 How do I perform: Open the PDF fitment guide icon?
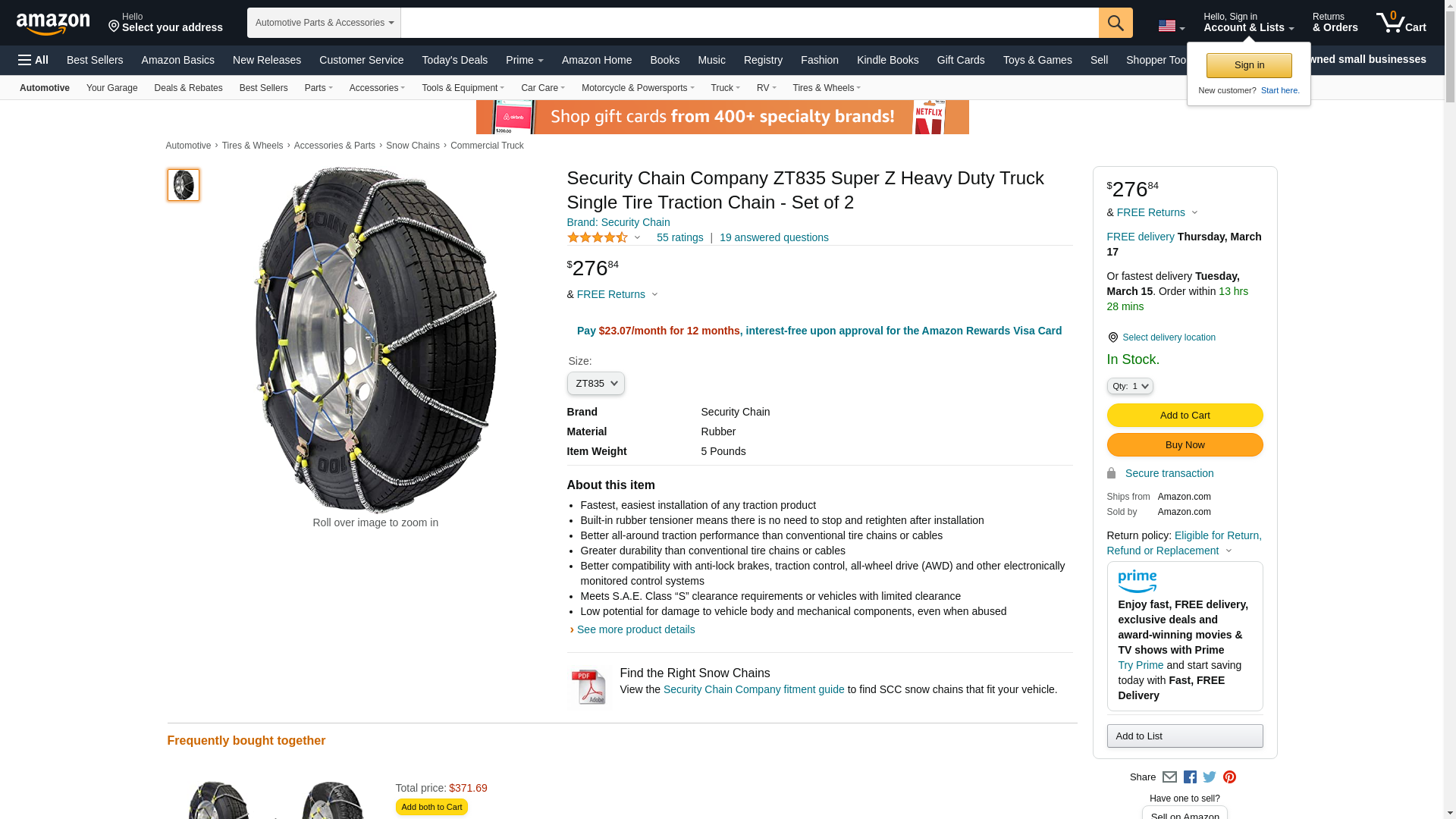tap(589, 688)
